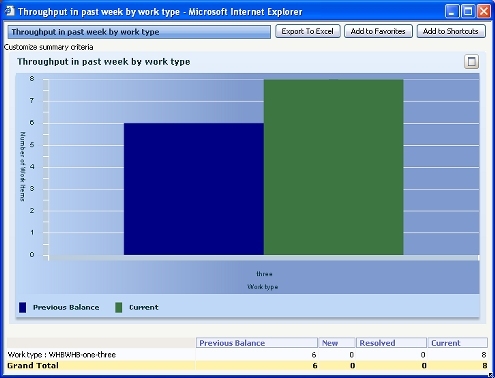Click the Export To Excel button
Viewport: 495px width, 378px height.
click(x=307, y=31)
